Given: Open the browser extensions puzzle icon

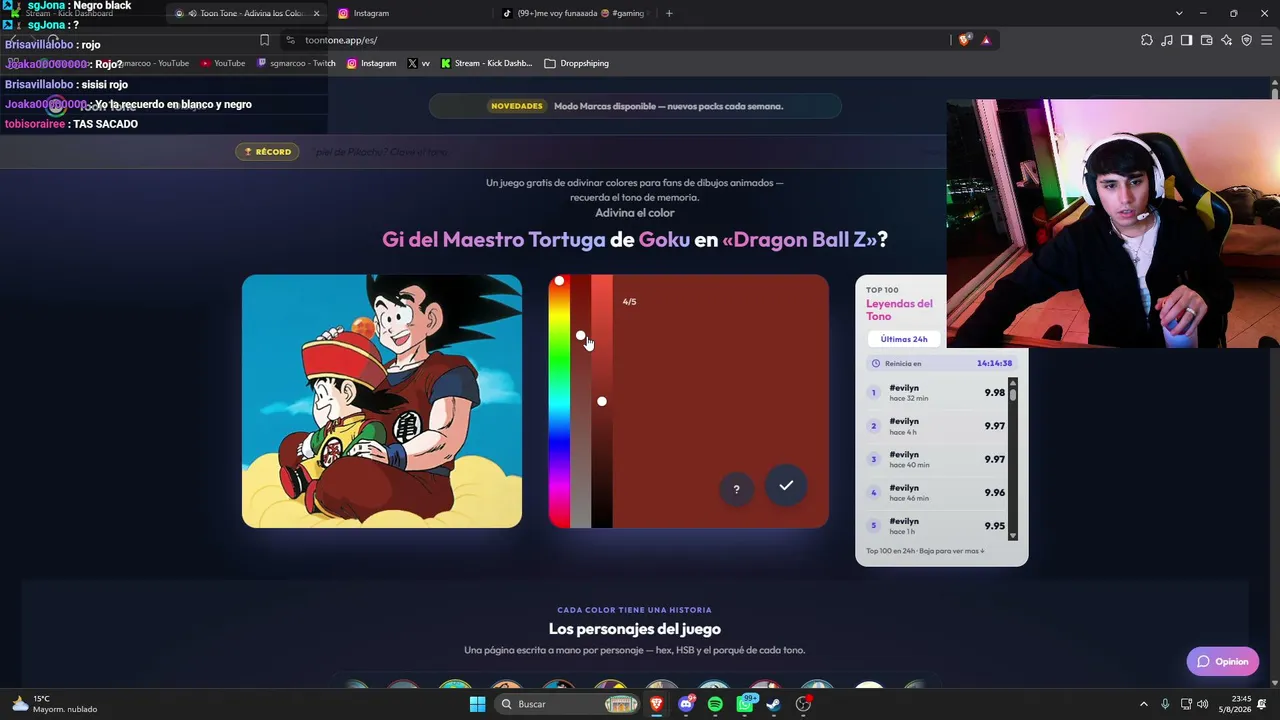Looking at the screenshot, I should (x=1147, y=40).
